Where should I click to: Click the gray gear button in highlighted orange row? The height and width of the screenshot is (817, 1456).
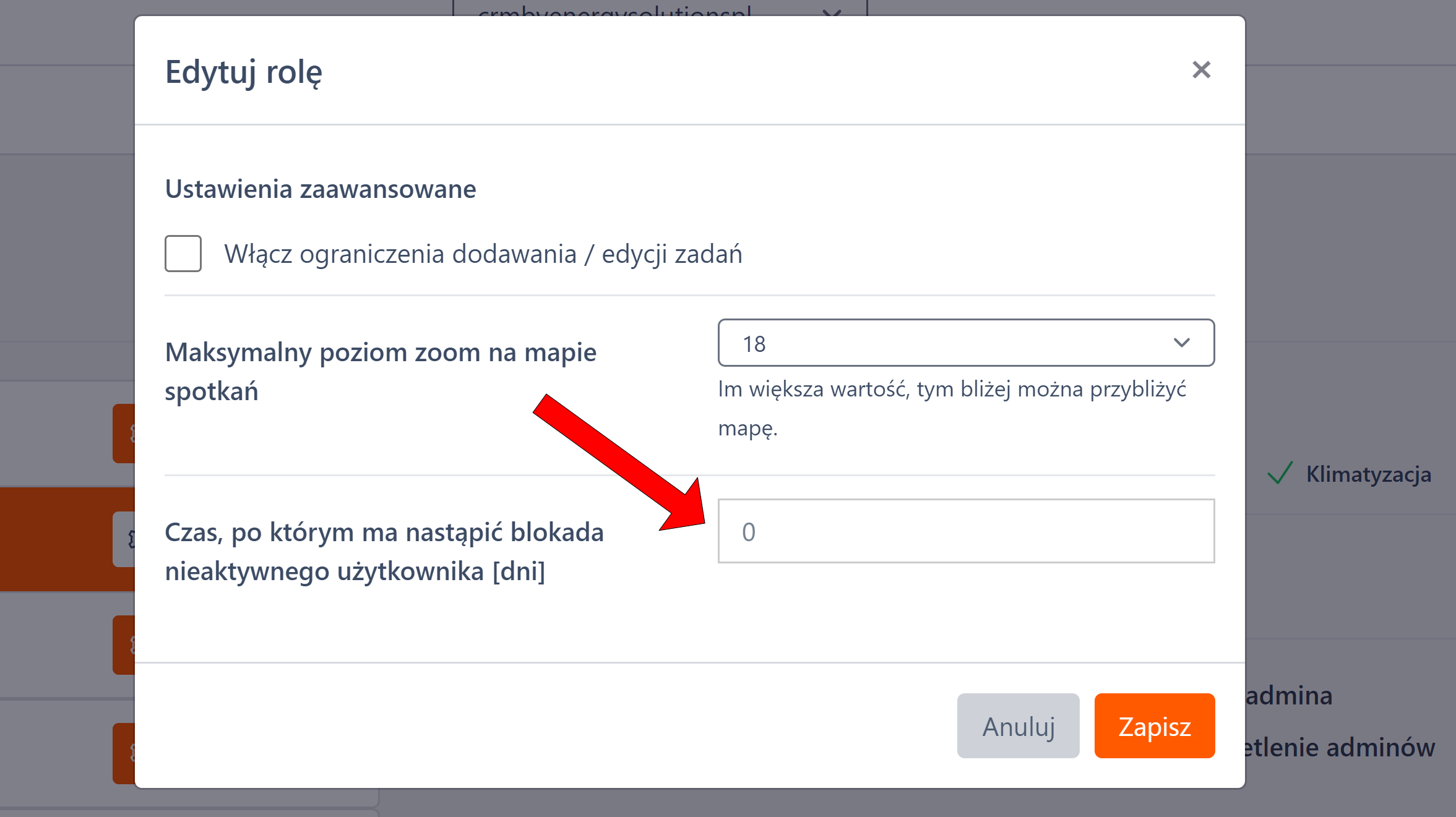125,539
